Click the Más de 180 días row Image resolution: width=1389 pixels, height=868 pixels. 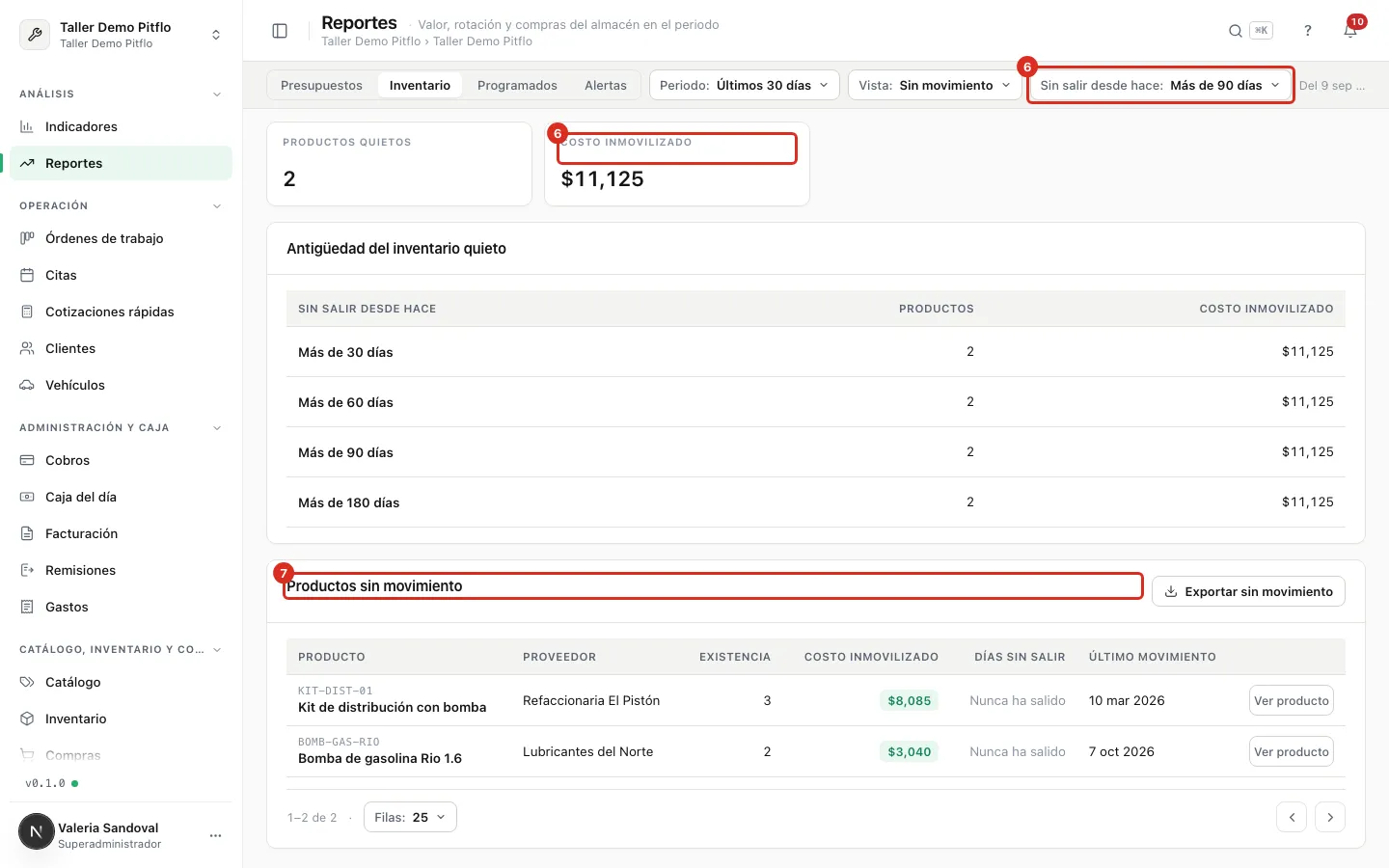tap(816, 502)
